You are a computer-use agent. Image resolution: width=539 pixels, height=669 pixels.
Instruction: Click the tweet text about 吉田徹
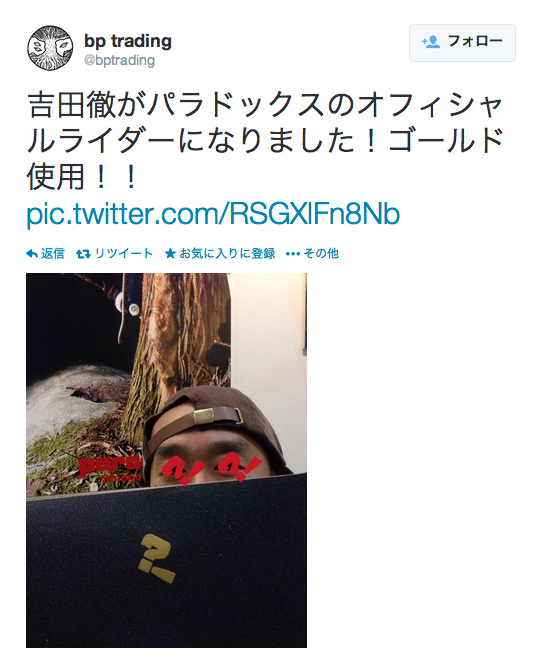(265, 141)
